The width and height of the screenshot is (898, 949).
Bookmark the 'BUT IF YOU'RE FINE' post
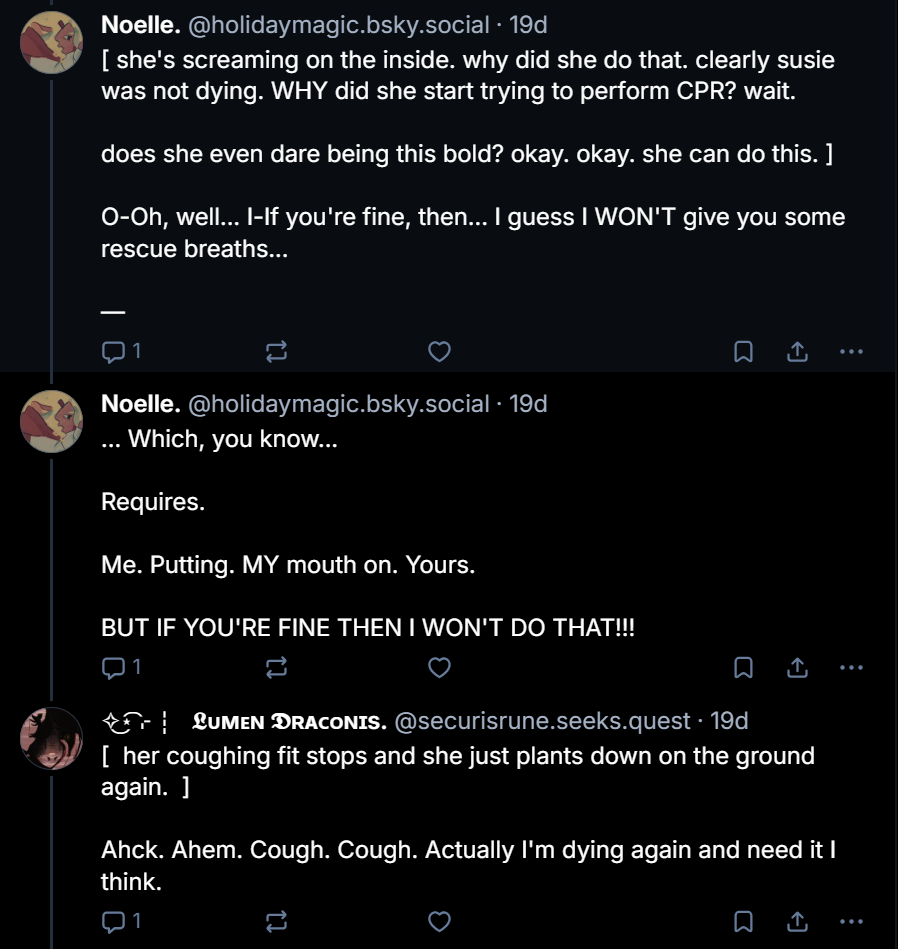click(743, 667)
